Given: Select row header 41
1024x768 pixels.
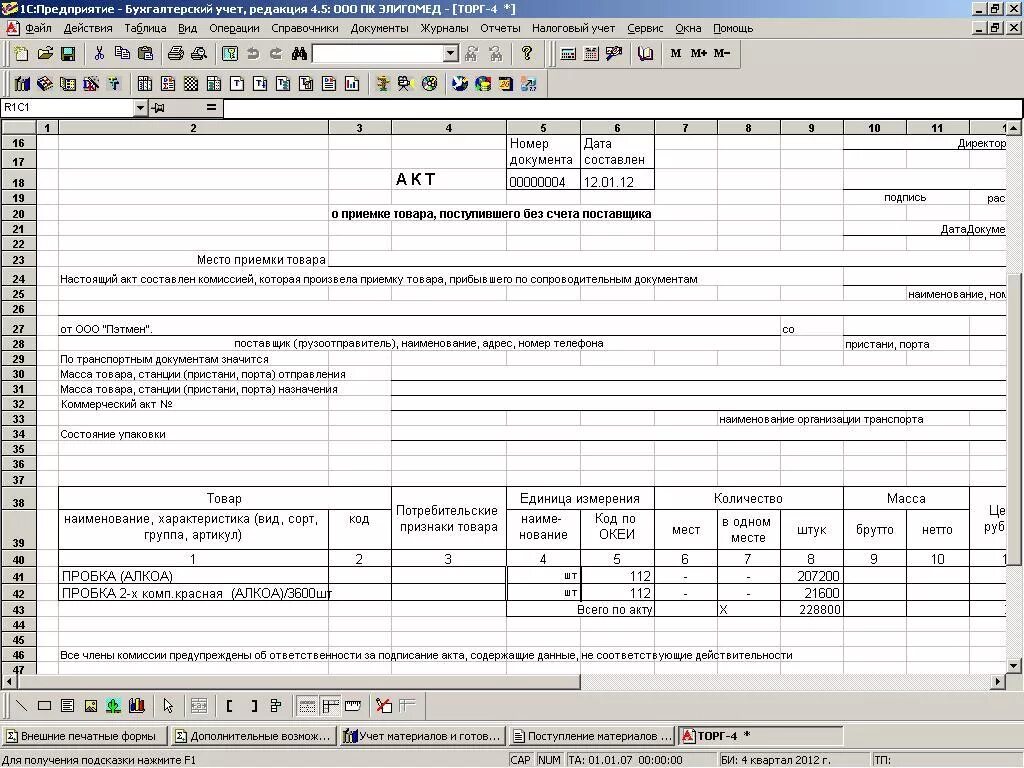Looking at the screenshot, I should tap(18, 577).
